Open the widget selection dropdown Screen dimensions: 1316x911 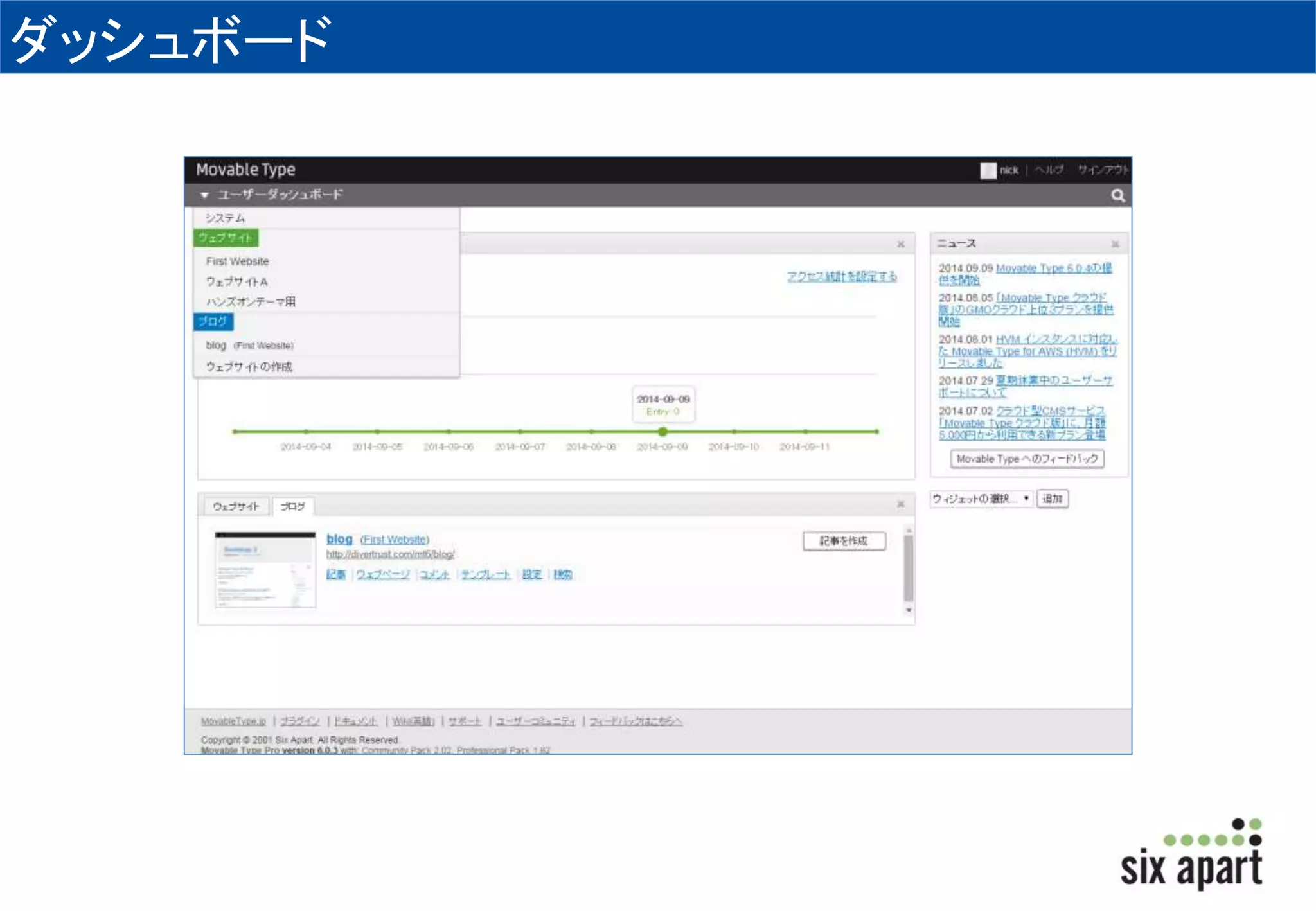(981, 499)
